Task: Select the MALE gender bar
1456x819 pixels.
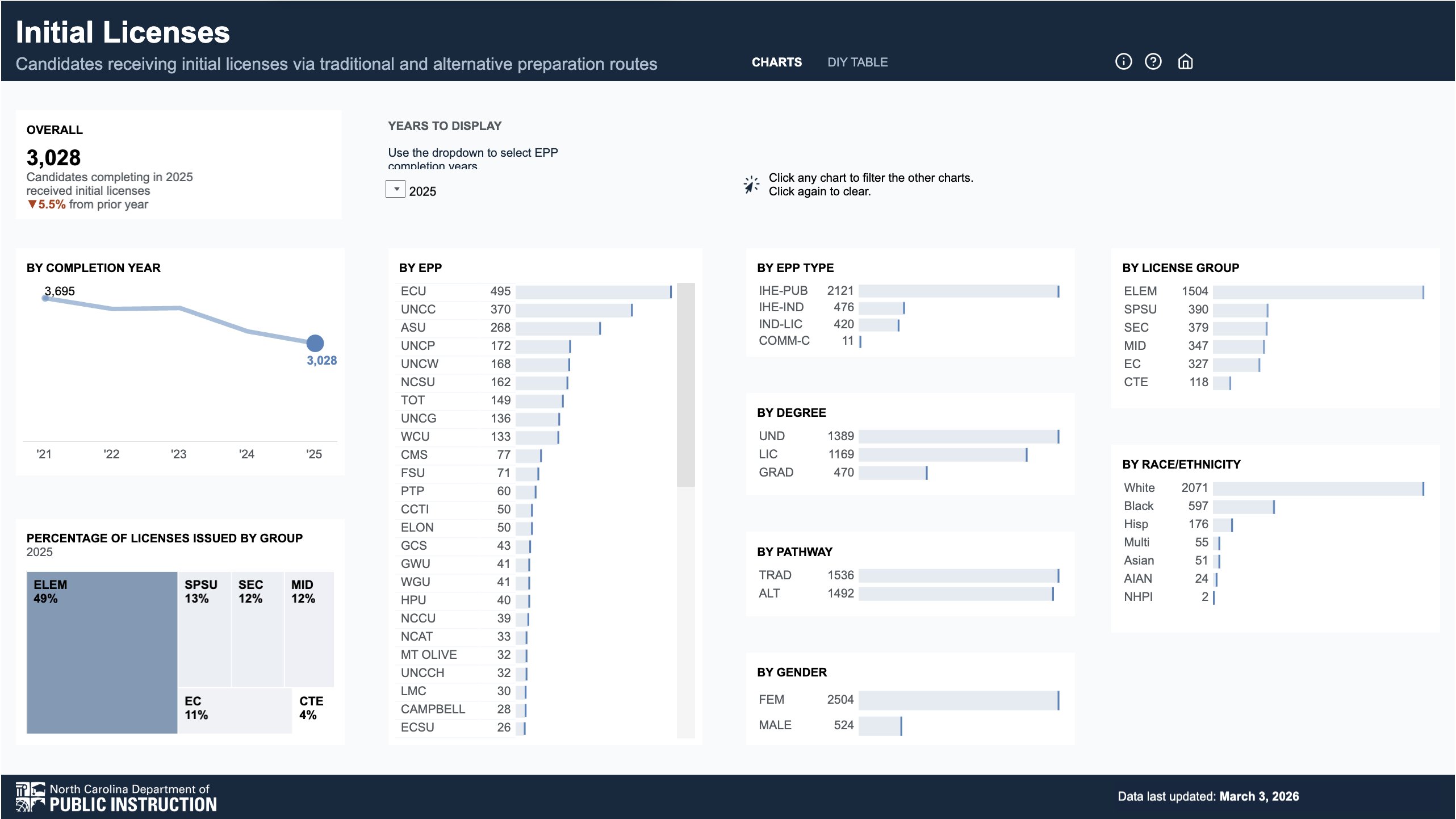Action: click(x=880, y=726)
